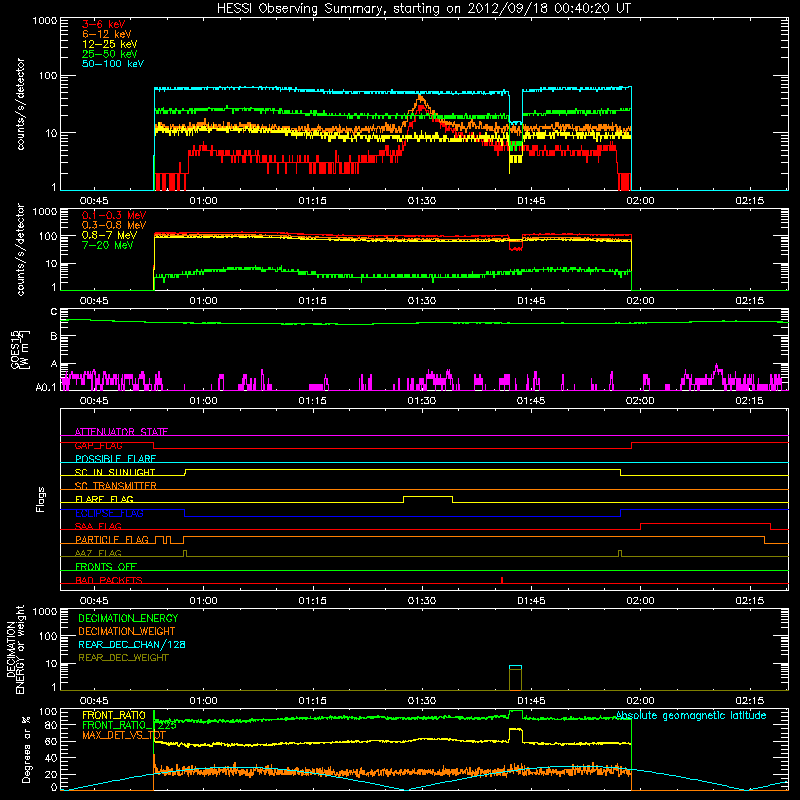The width and height of the screenshot is (800, 800).
Task: Click the 0.1-0.3 MeV legend entry
Action: pos(114,215)
